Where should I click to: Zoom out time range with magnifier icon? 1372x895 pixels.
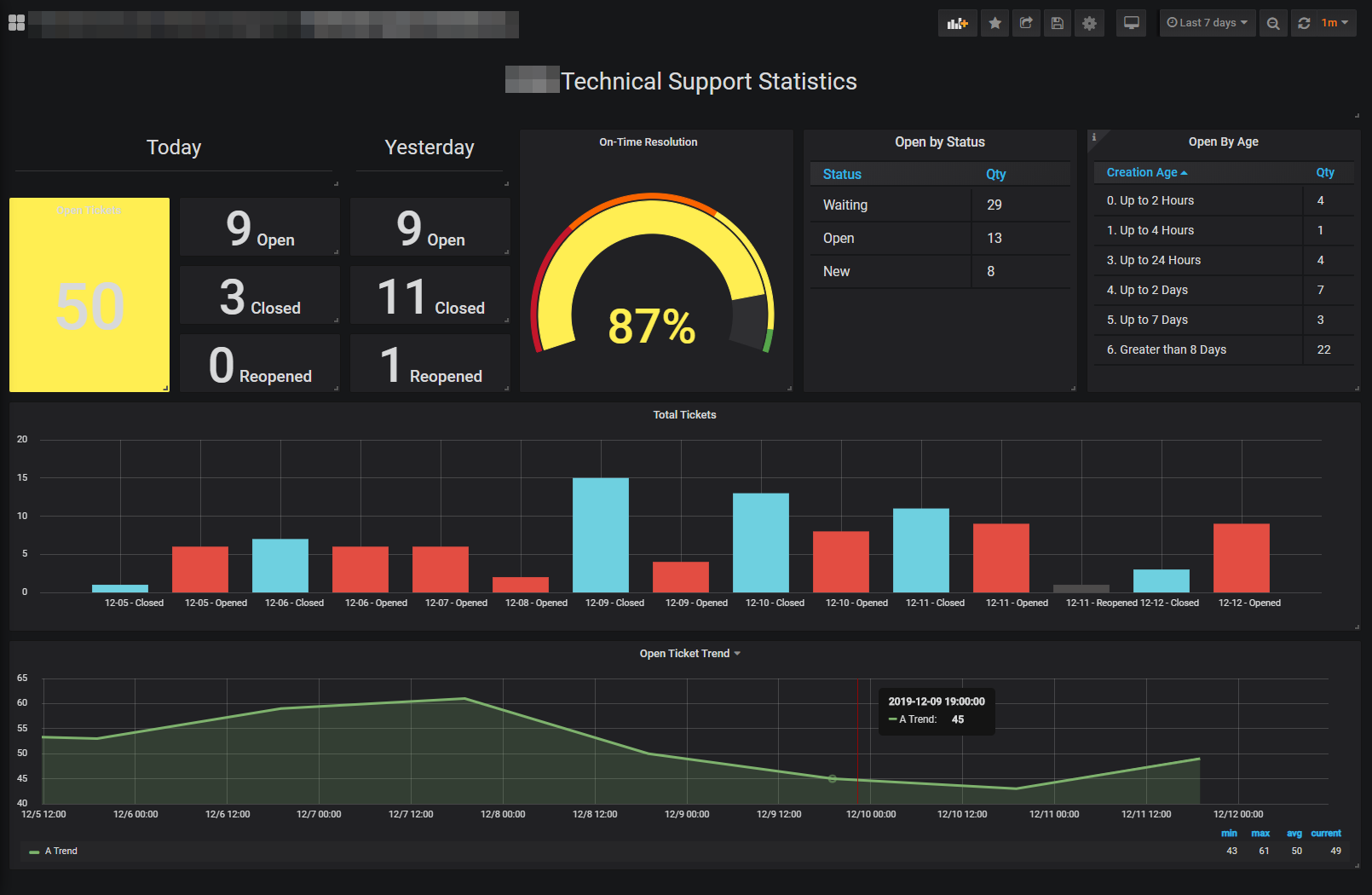[1273, 23]
